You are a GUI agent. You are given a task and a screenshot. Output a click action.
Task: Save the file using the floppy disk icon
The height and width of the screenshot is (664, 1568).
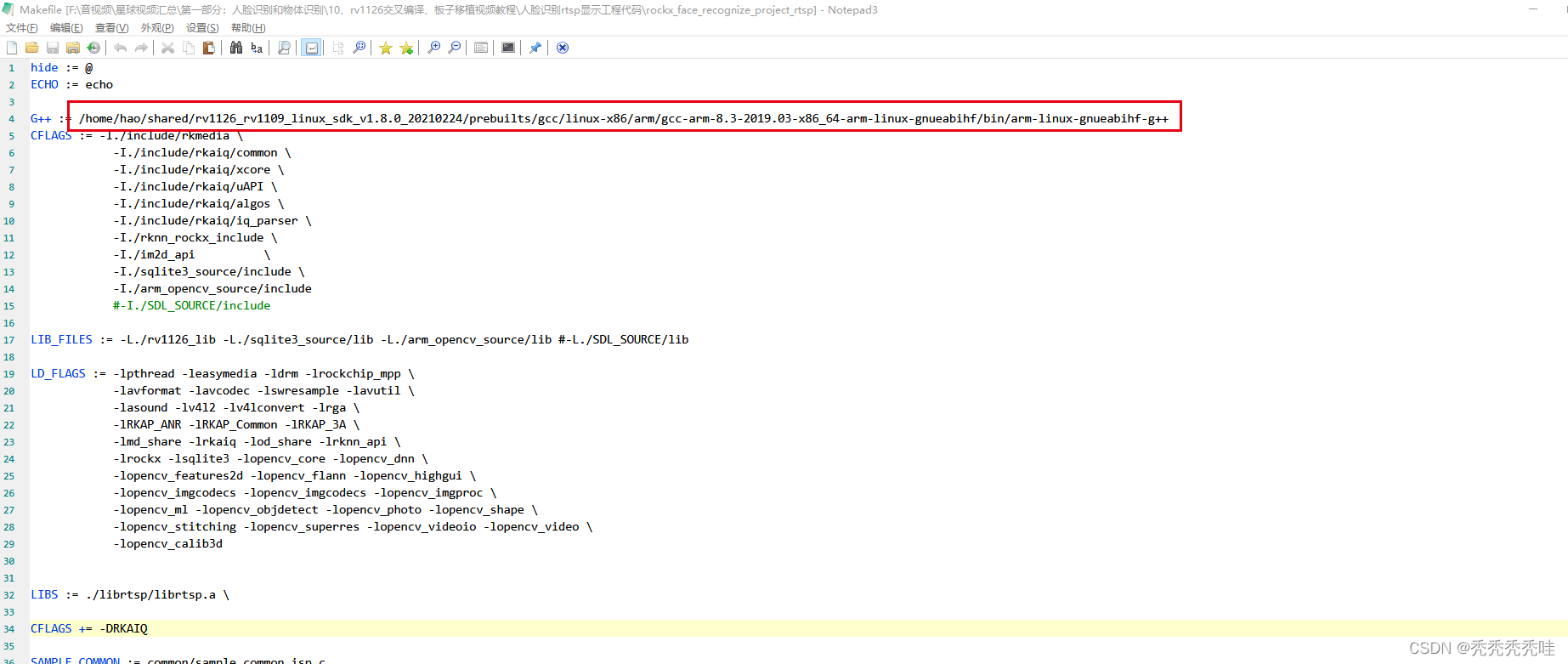[53, 48]
